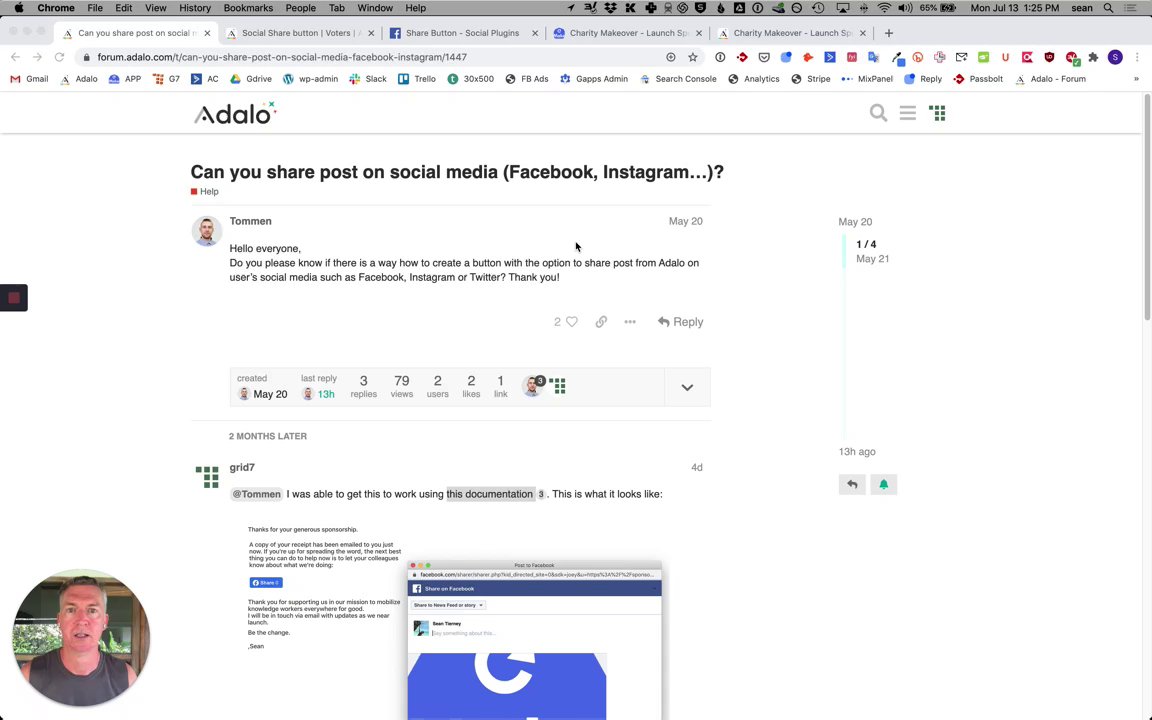Show more bookmarks with the overflow arrows
The image size is (1152, 720).
[1136, 79]
